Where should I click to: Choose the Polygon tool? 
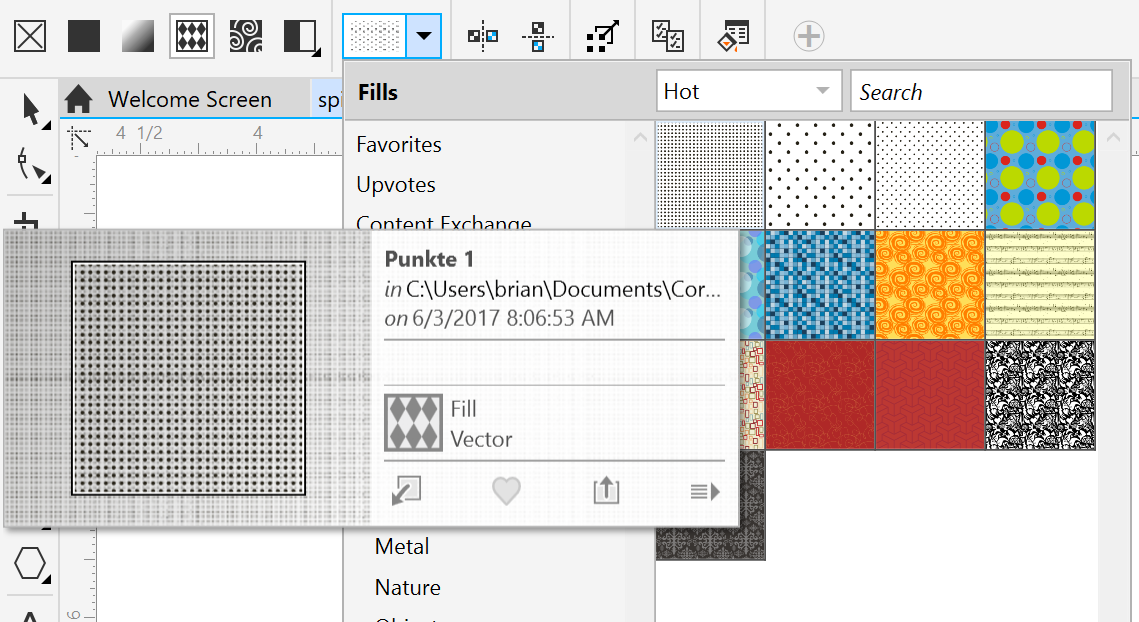[29, 563]
